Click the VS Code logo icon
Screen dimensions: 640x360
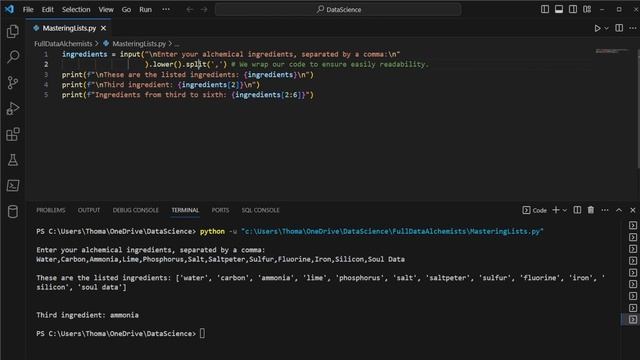(x=9, y=9)
